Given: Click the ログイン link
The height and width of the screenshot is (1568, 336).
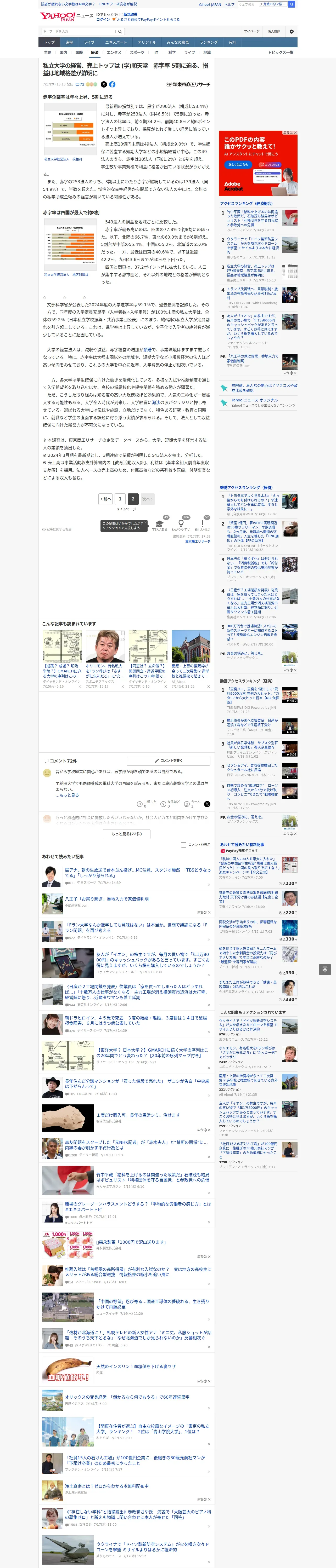Looking at the screenshot, I should pyautogui.click(x=103, y=20).
